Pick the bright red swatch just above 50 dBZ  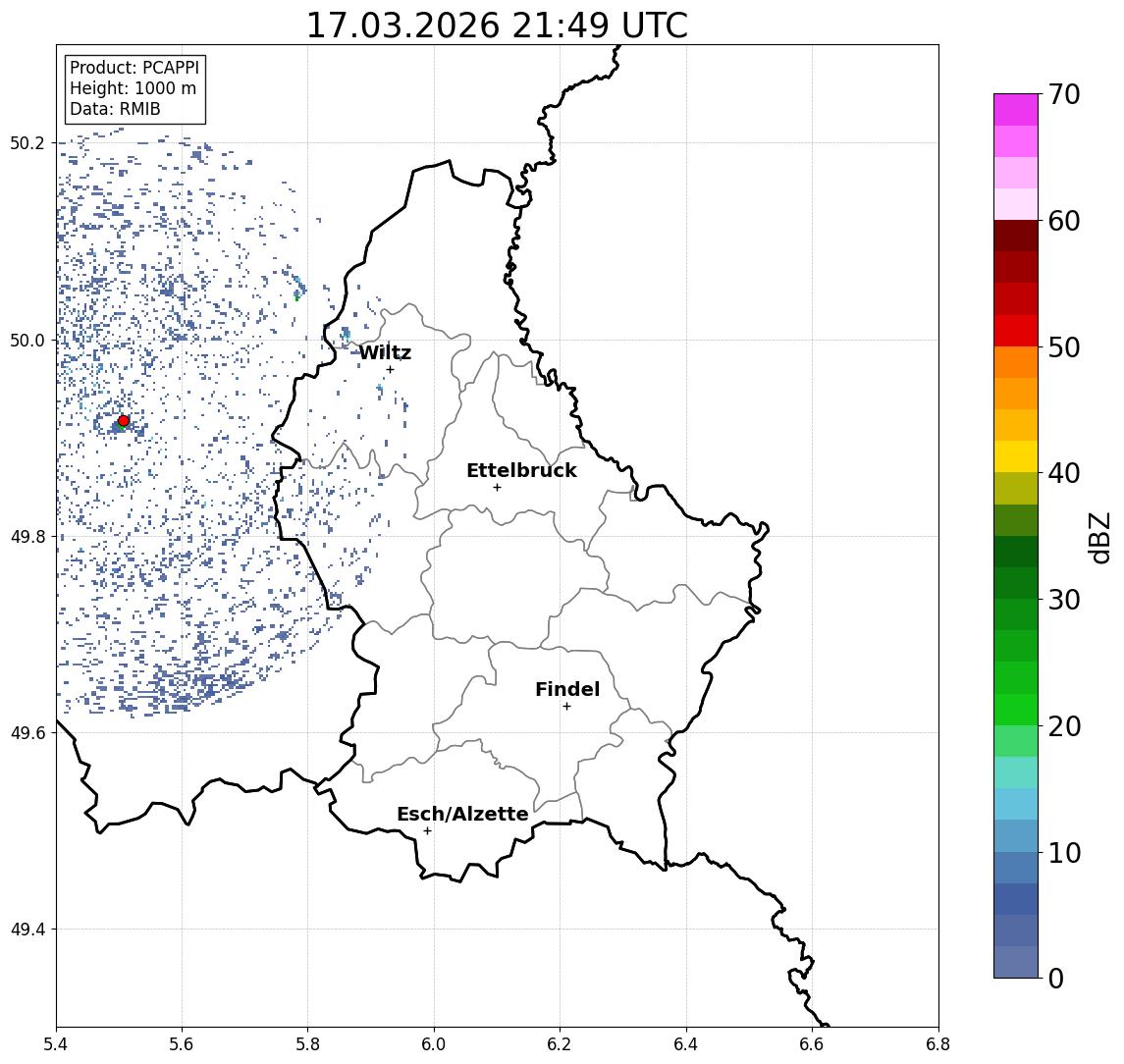click(1016, 331)
